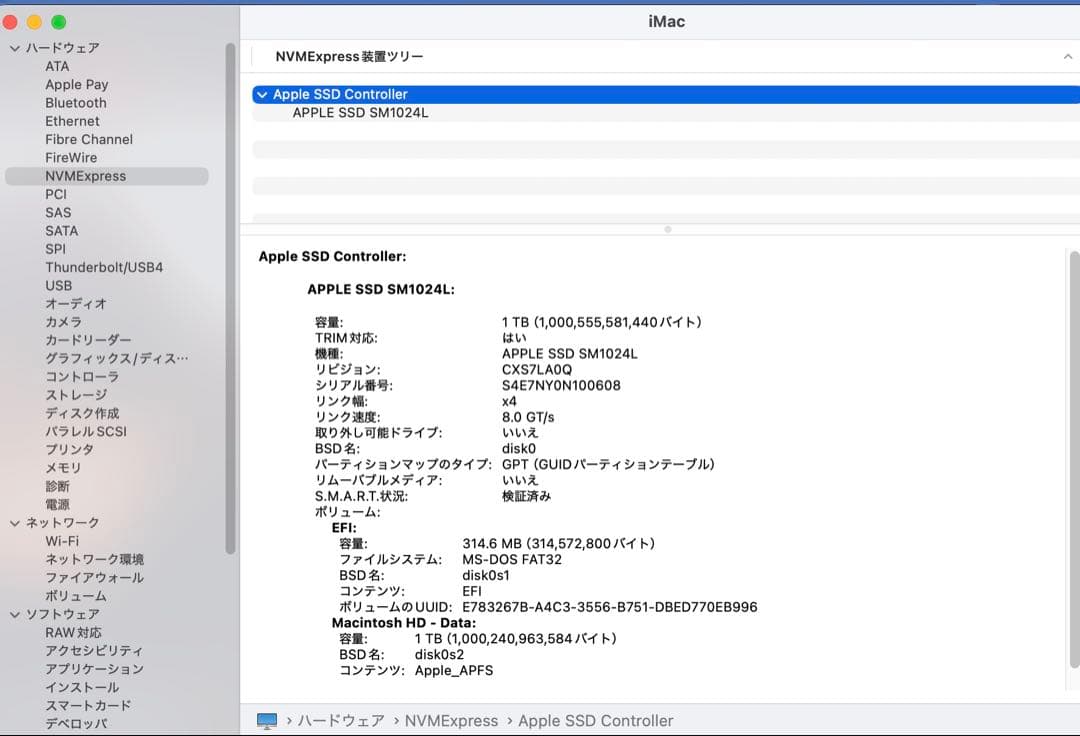Open スマートカード in the sidebar
Viewport: 1080px width, 736px height.
(x=88, y=706)
